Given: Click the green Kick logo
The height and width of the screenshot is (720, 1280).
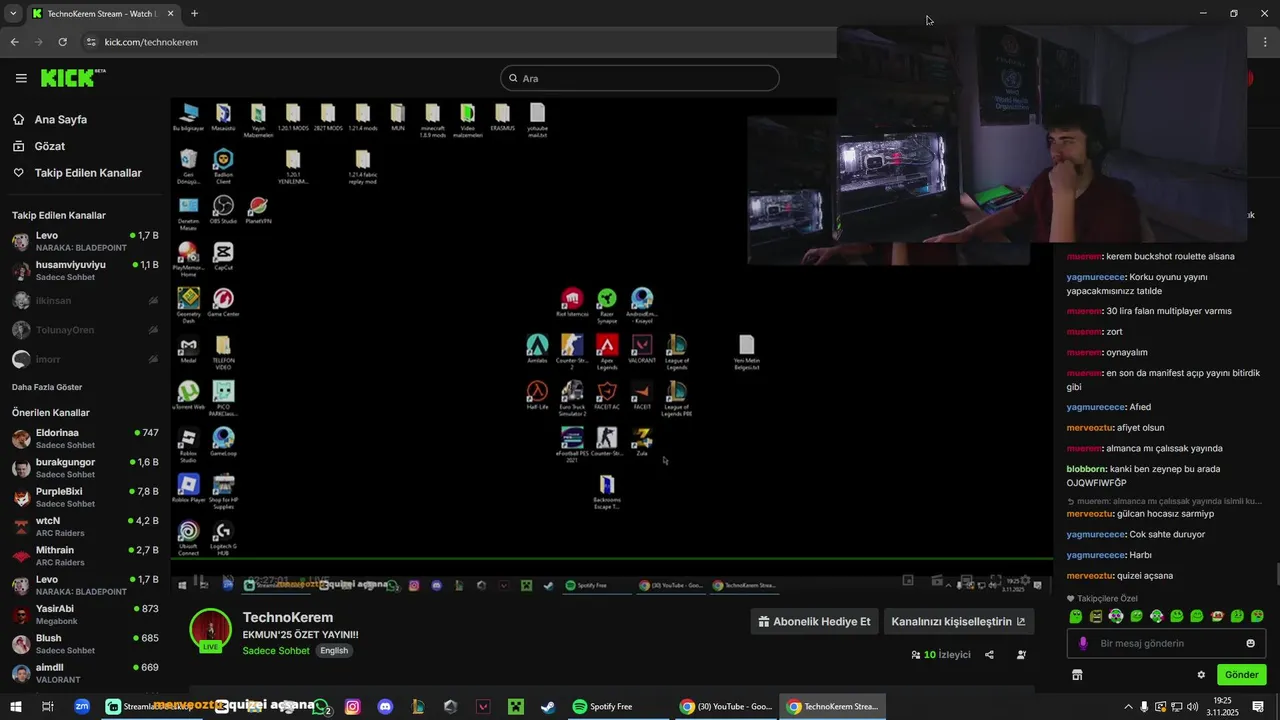Looking at the screenshot, I should tap(73, 78).
